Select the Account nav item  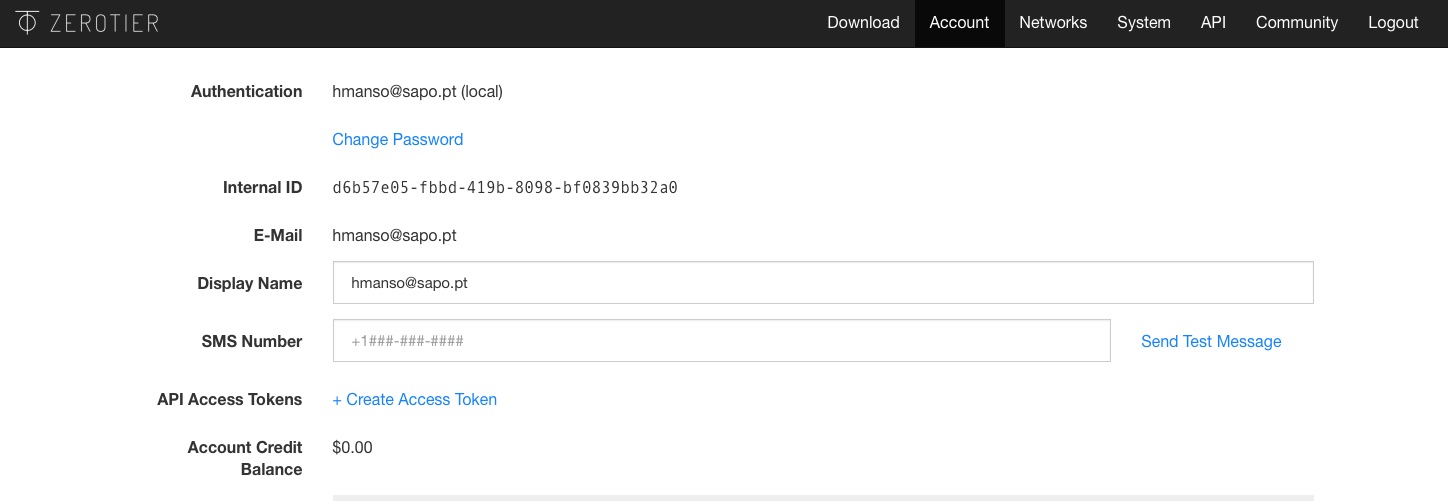click(959, 23)
